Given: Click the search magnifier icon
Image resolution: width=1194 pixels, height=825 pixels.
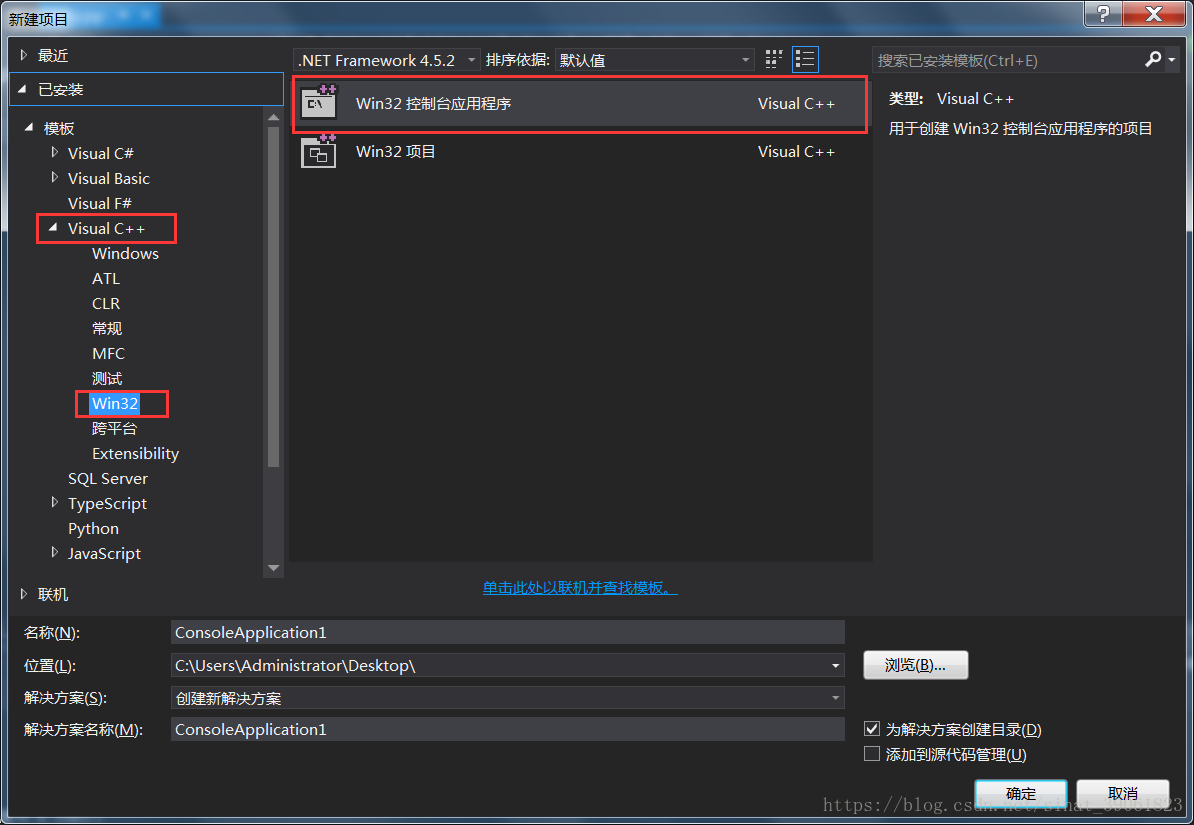Looking at the screenshot, I should [x=1153, y=59].
